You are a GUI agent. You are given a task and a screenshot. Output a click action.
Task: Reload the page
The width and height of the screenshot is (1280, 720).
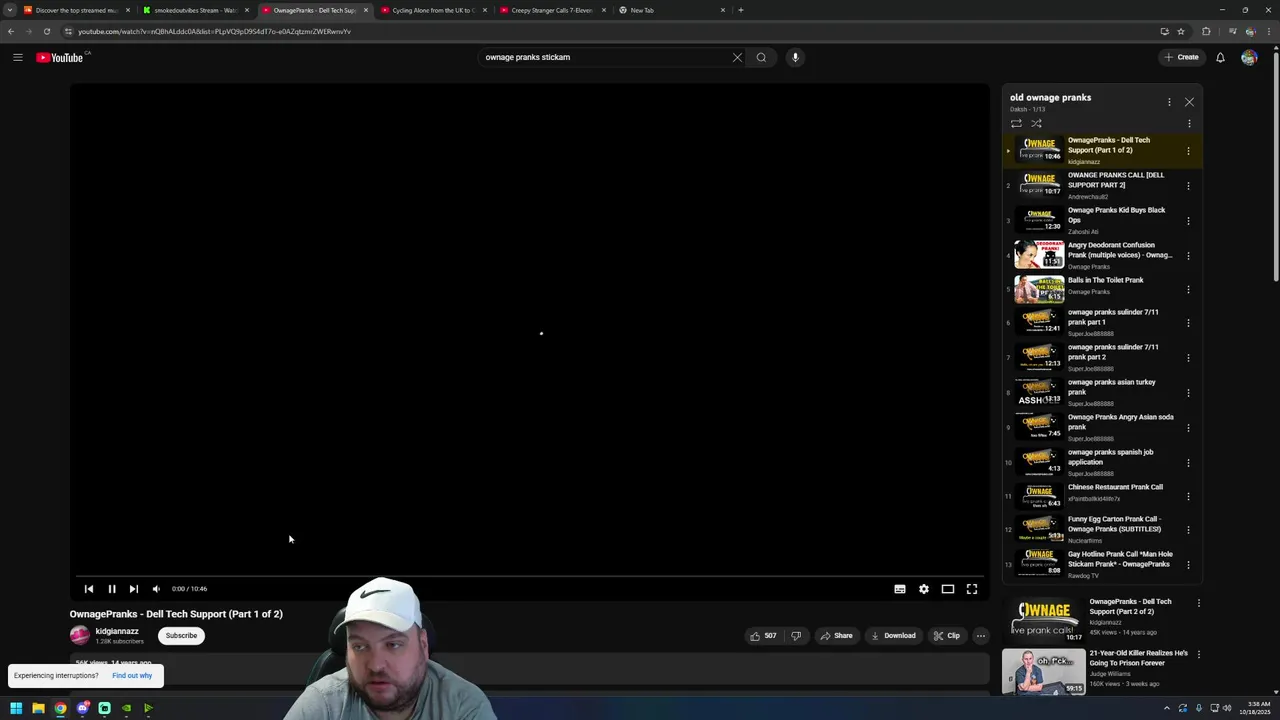pos(46,31)
